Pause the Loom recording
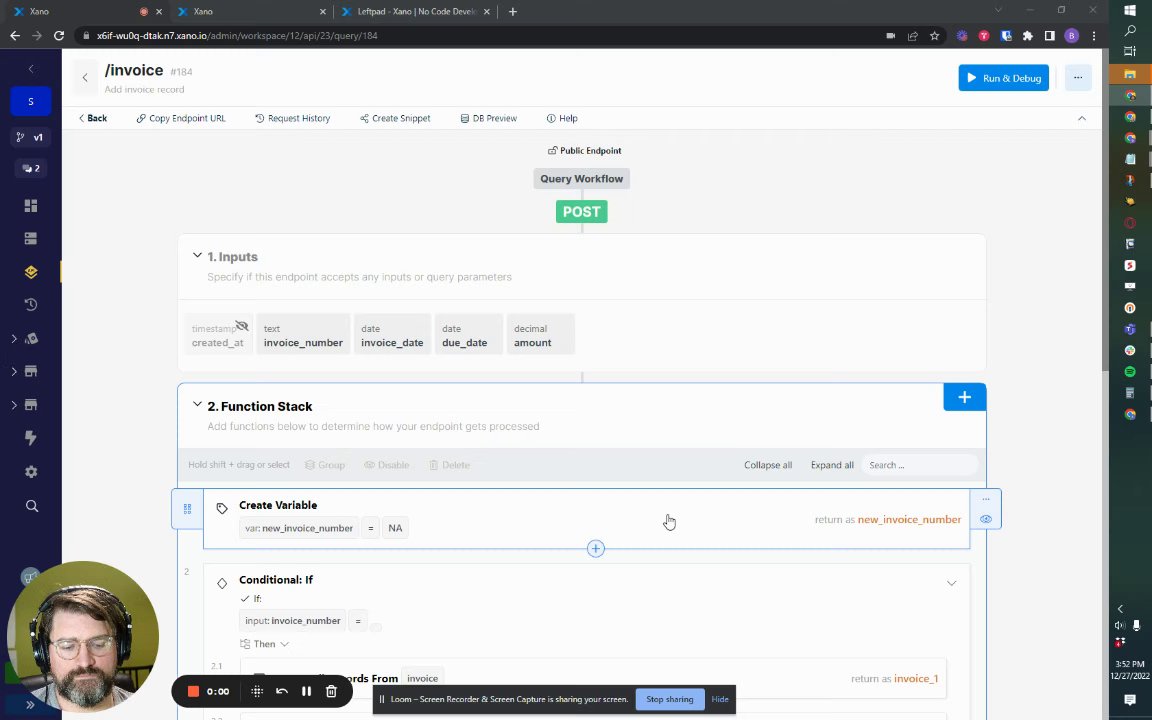 (x=306, y=691)
